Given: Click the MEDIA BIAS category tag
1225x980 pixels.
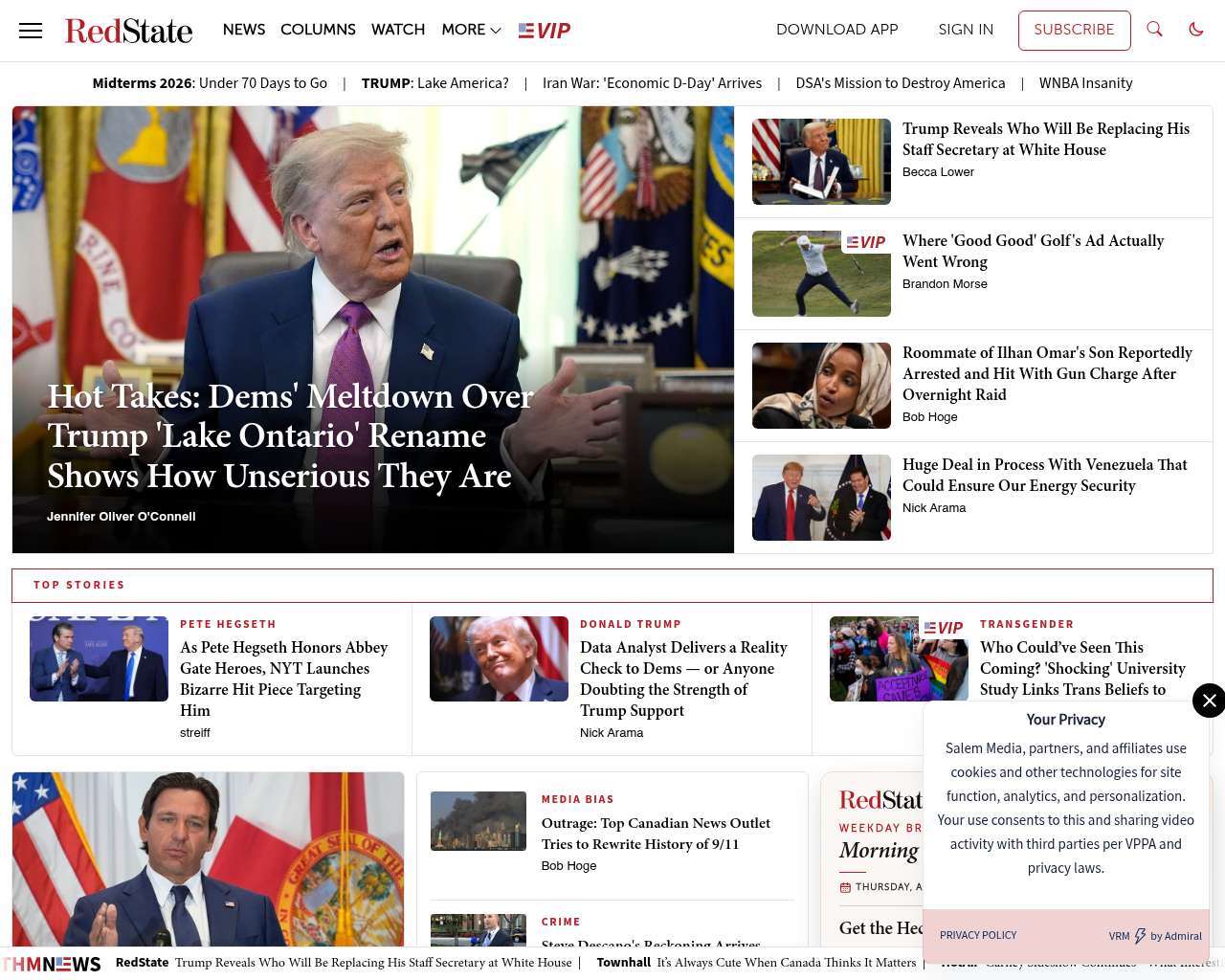Looking at the screenshot, I should [x=578, y=799].
